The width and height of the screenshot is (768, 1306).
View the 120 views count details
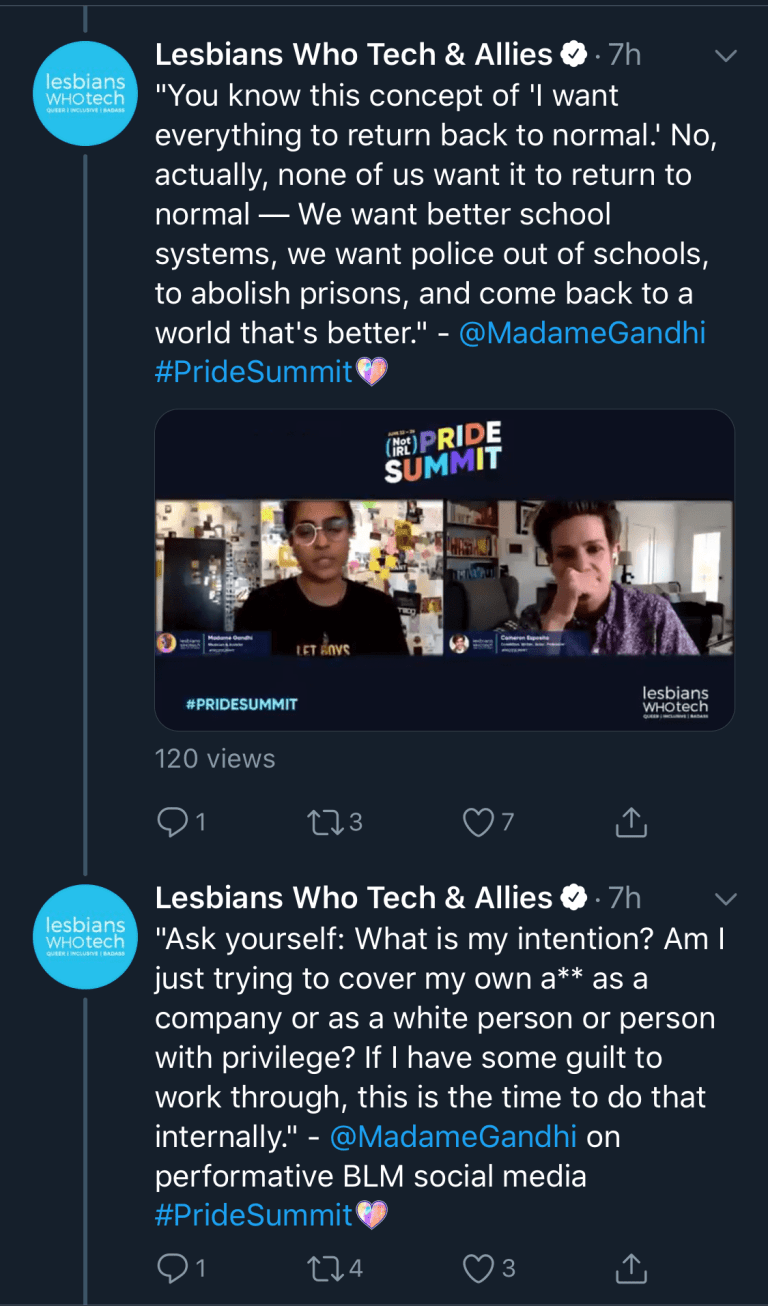pos(214,759)
